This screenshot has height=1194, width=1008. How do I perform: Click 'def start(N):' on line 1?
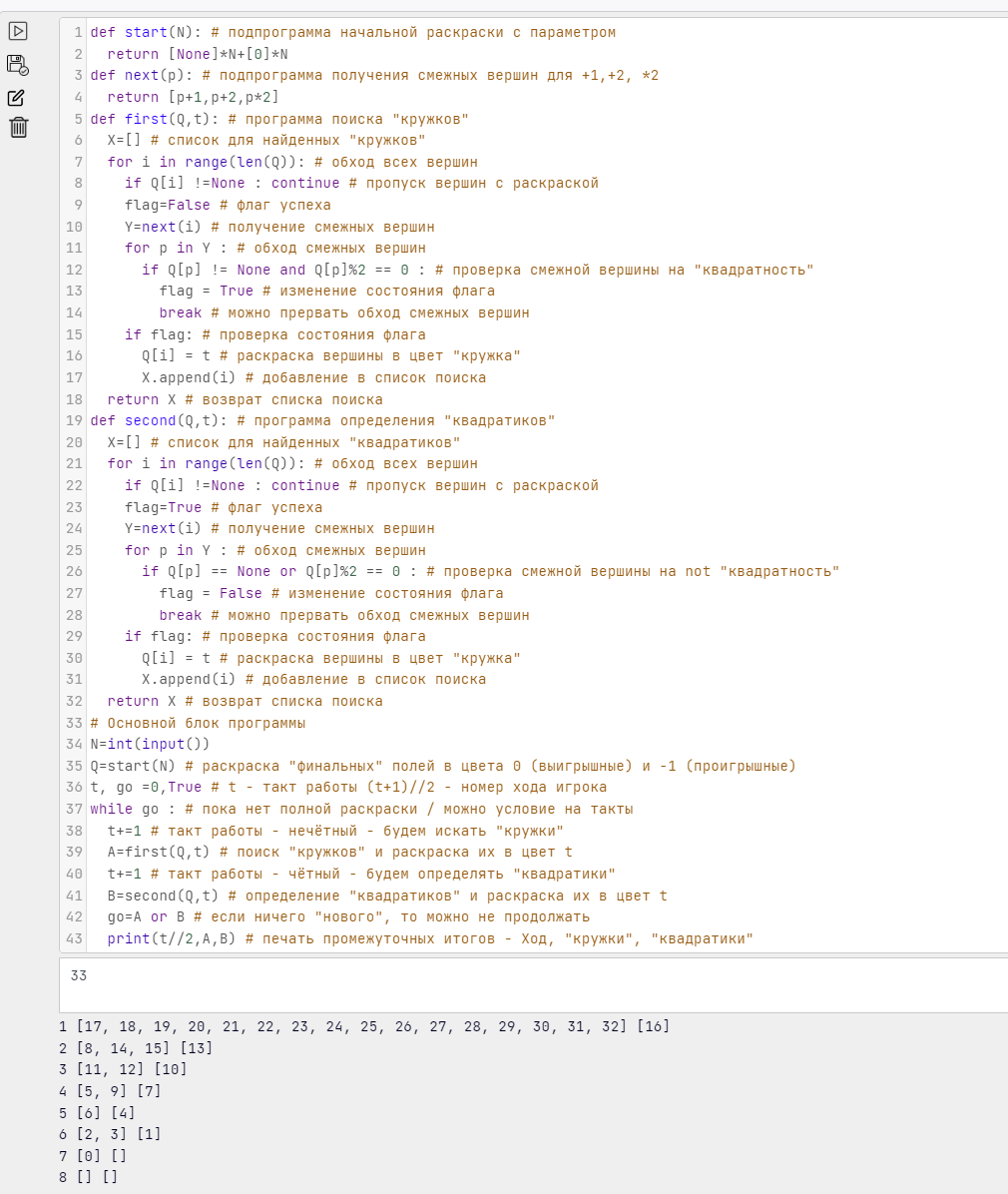point(146,33)
